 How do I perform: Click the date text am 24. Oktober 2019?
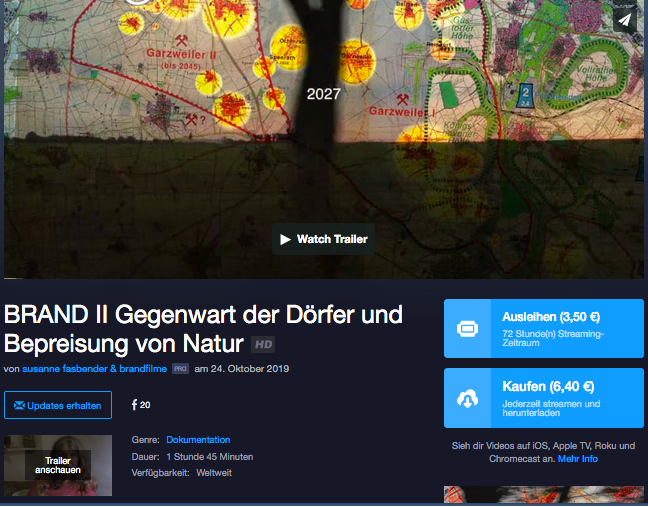242,369
